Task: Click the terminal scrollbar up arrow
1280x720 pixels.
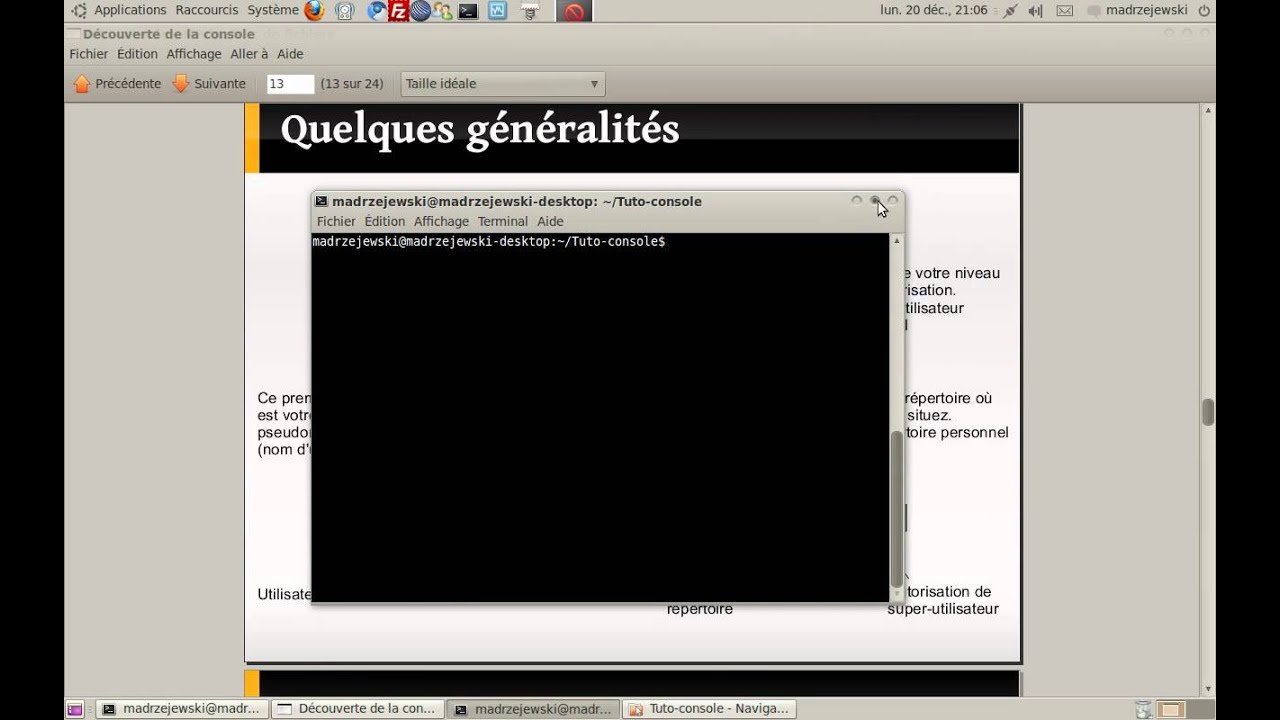Action: point(897,240)
